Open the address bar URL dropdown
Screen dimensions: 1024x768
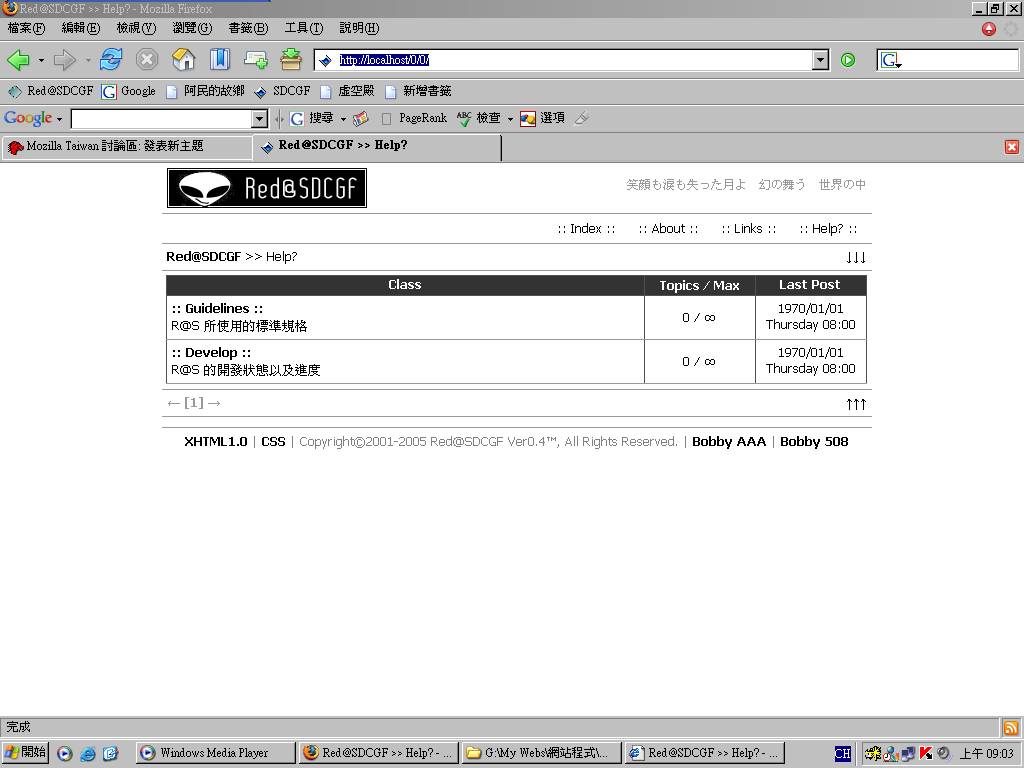pyautogui.click(x=820, y=60)
